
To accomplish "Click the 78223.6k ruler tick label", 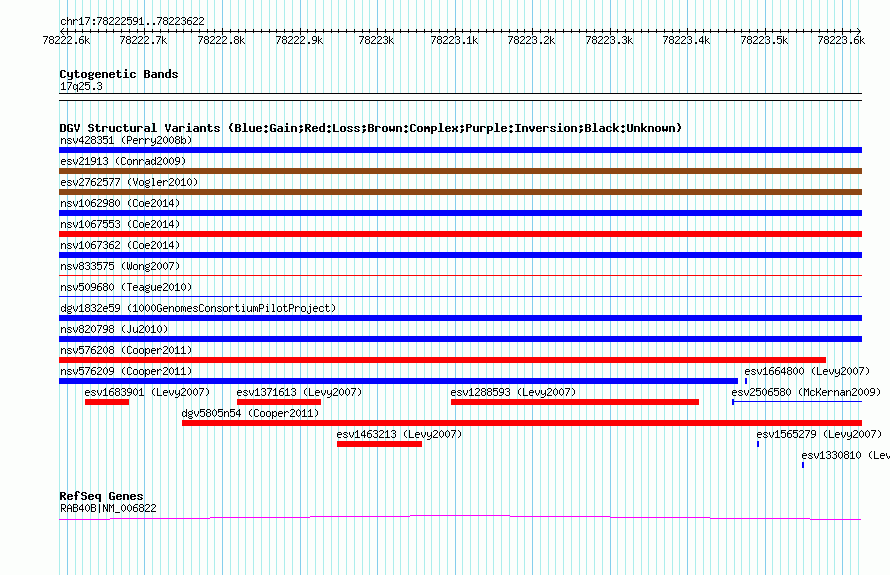I will click(x=841, y=40).
